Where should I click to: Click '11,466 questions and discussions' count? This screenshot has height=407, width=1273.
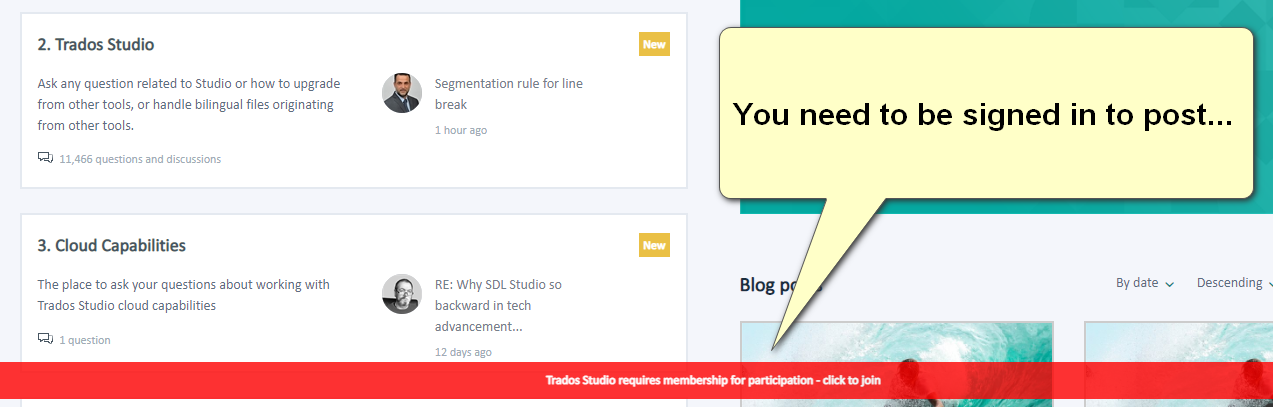pyautogui.click(x=140, y=159)
